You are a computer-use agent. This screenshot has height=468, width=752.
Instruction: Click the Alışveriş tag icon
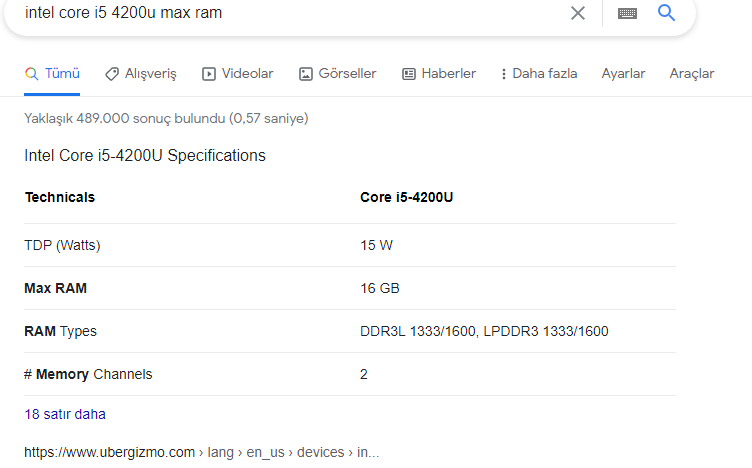point(112,74)
